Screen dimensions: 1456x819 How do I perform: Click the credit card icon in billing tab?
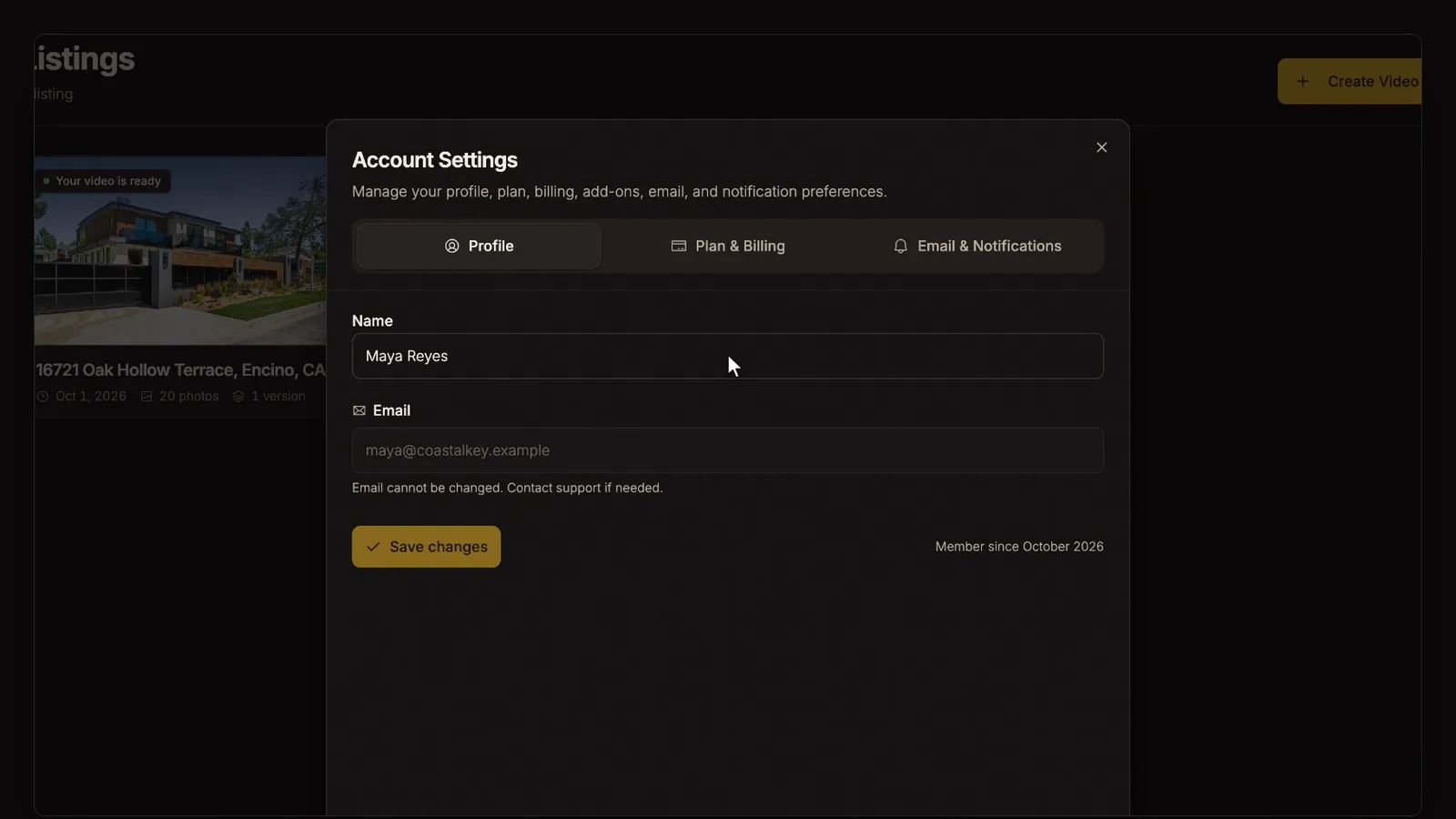679,246
